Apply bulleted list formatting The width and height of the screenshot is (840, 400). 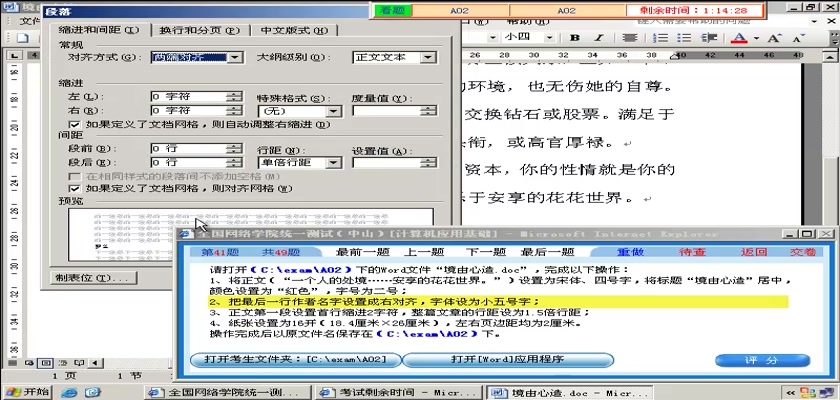tap(684, 37)
